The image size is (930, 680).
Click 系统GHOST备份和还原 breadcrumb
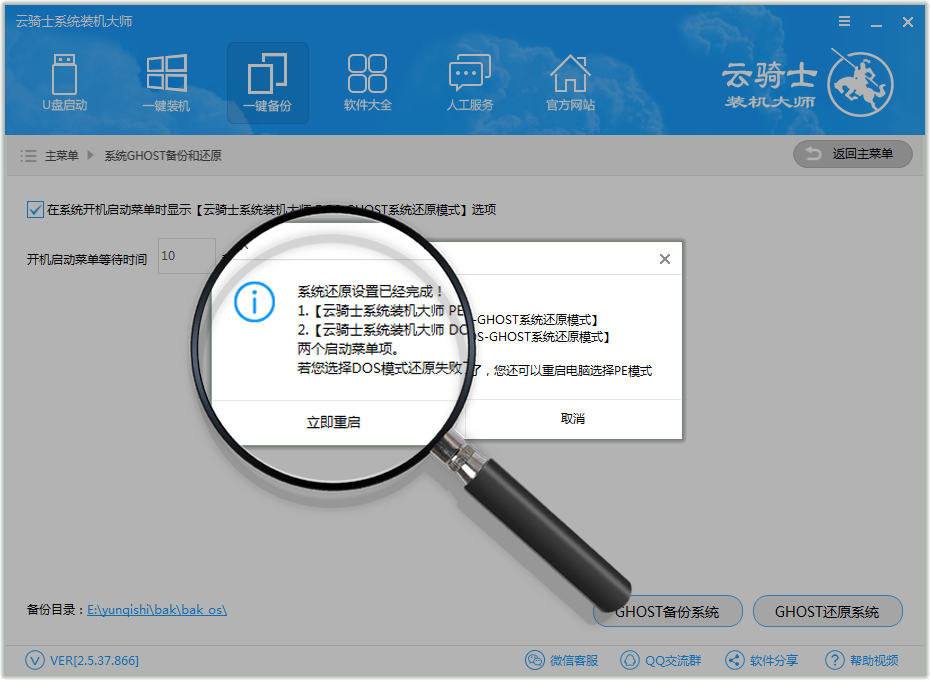click(163, 156)
